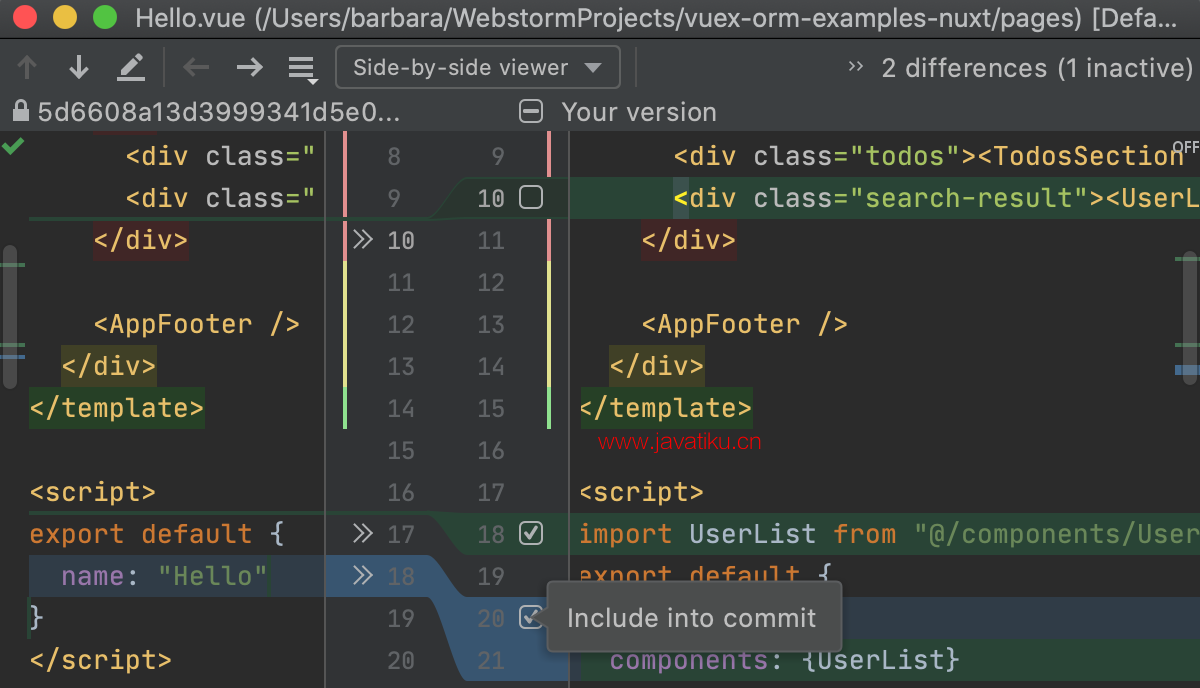Click the pencil jump-to-source icon
The width and height of the screenshot is (1200, 688).
pos(131,67)
